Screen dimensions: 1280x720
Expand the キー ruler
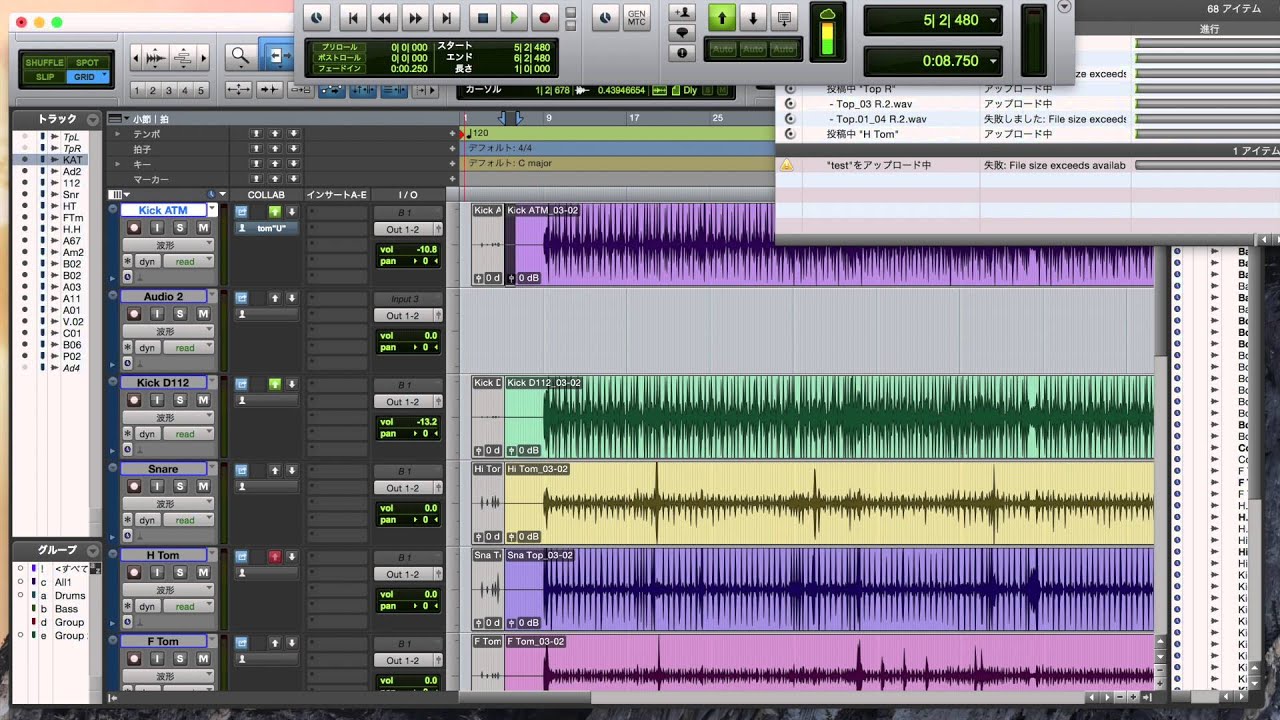(118, 163)
